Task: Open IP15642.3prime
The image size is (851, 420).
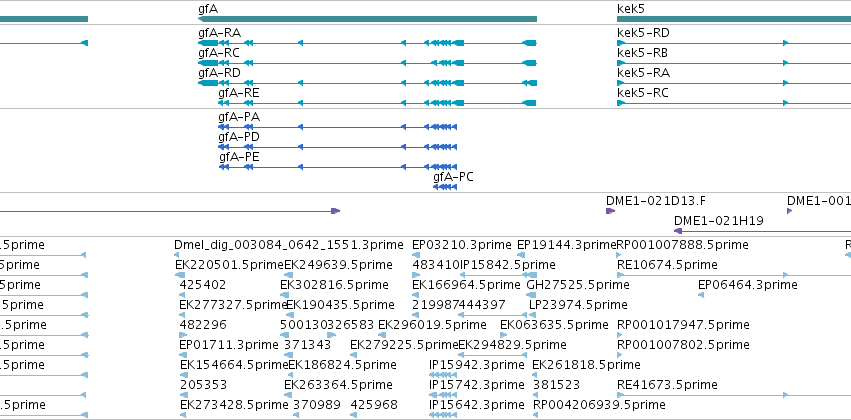Action: (x=477, y=405)
